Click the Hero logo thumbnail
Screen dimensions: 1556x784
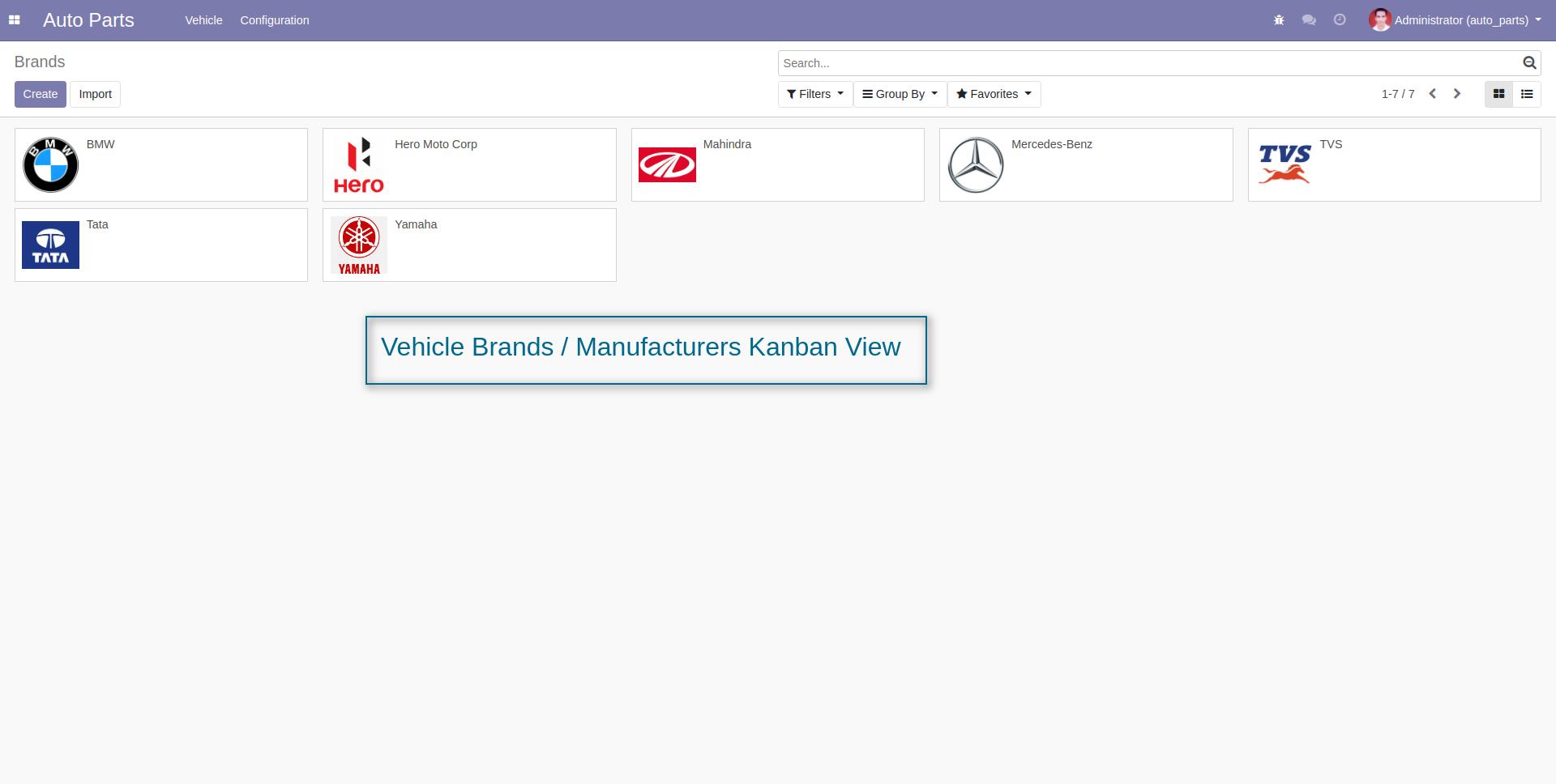[359, 164]
